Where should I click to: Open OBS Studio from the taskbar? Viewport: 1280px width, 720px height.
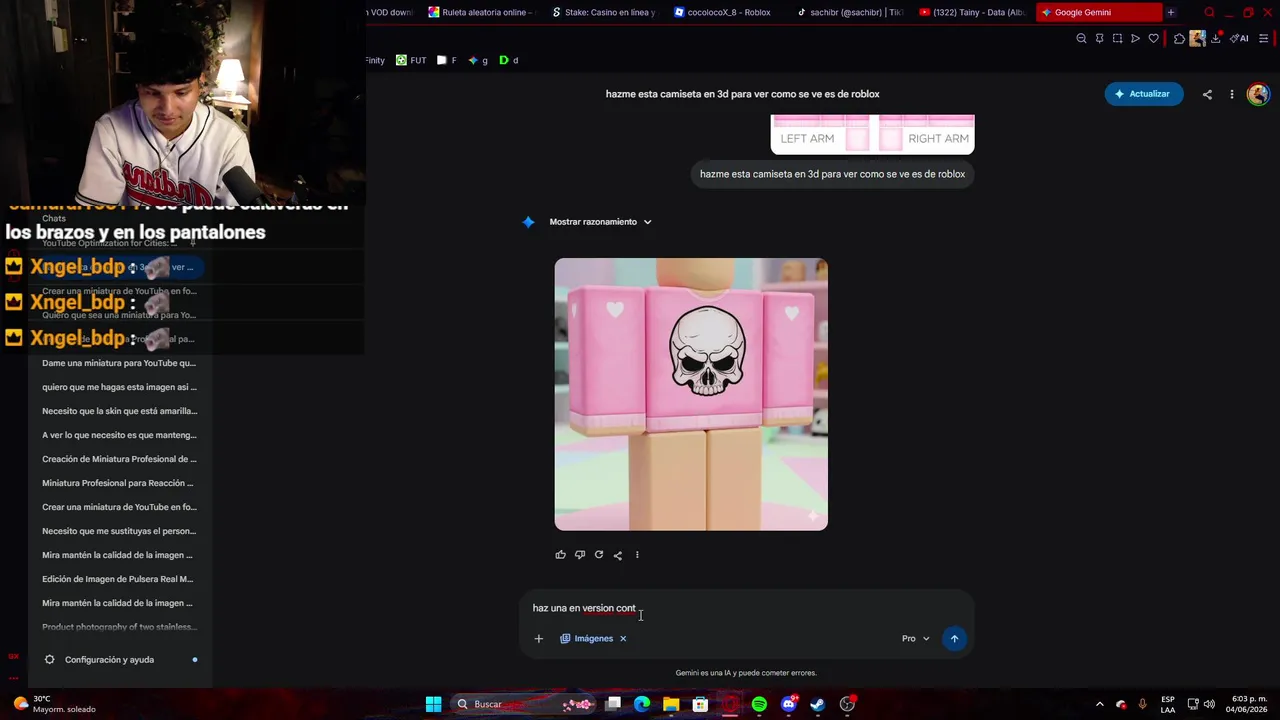pyautogui.click(x=847, y=704)
